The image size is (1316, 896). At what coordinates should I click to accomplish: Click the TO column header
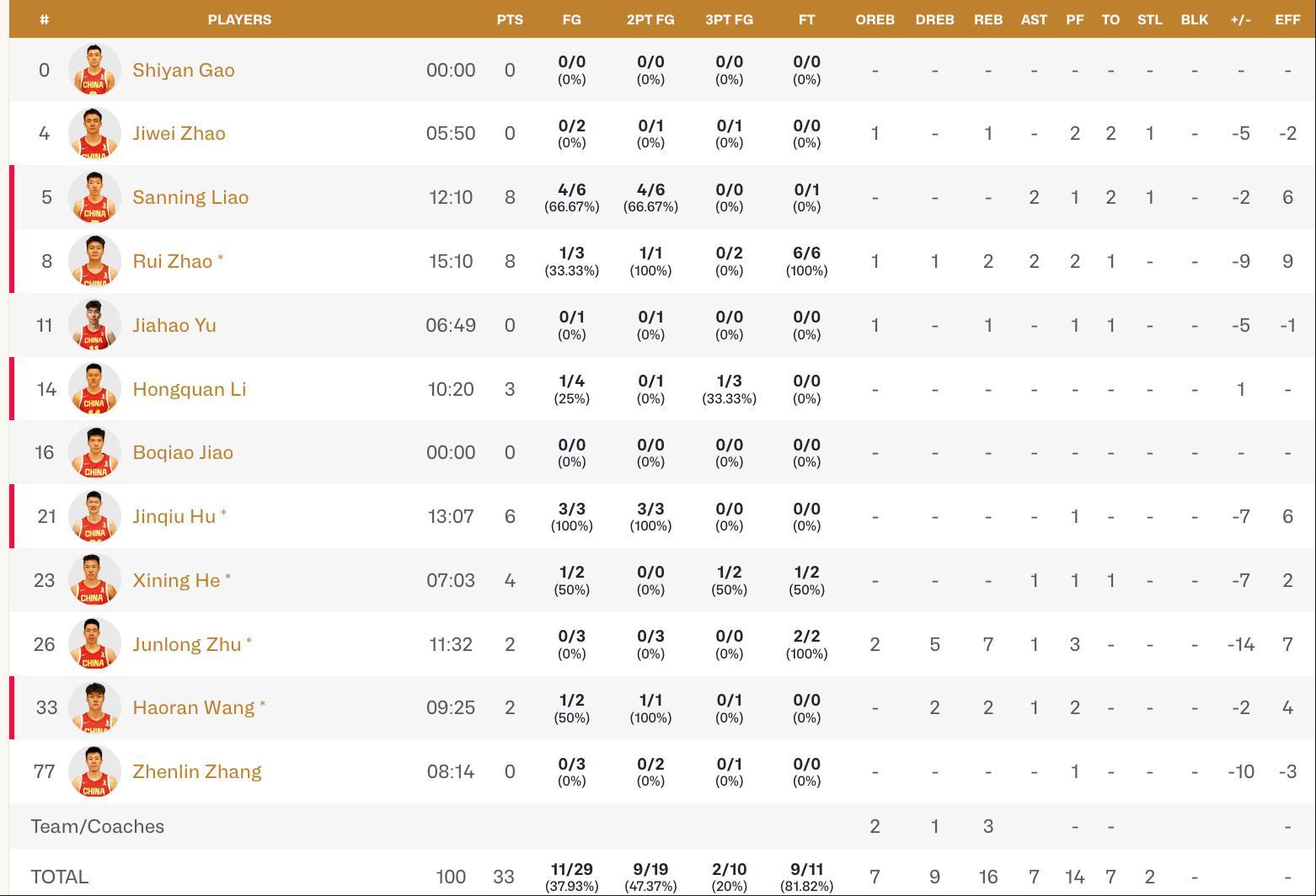pos(1110,19)
